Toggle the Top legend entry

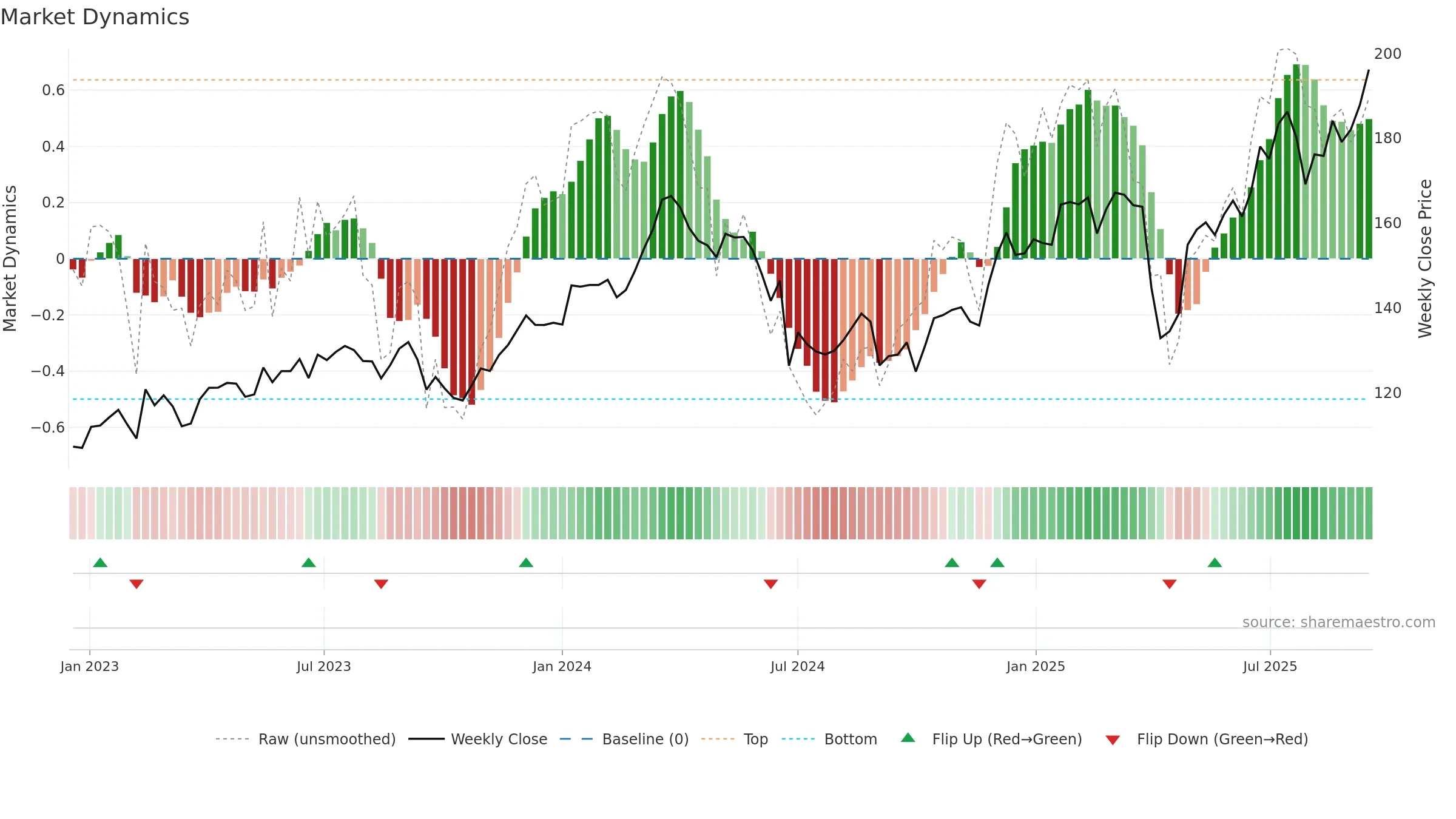(x=735, y=739)
